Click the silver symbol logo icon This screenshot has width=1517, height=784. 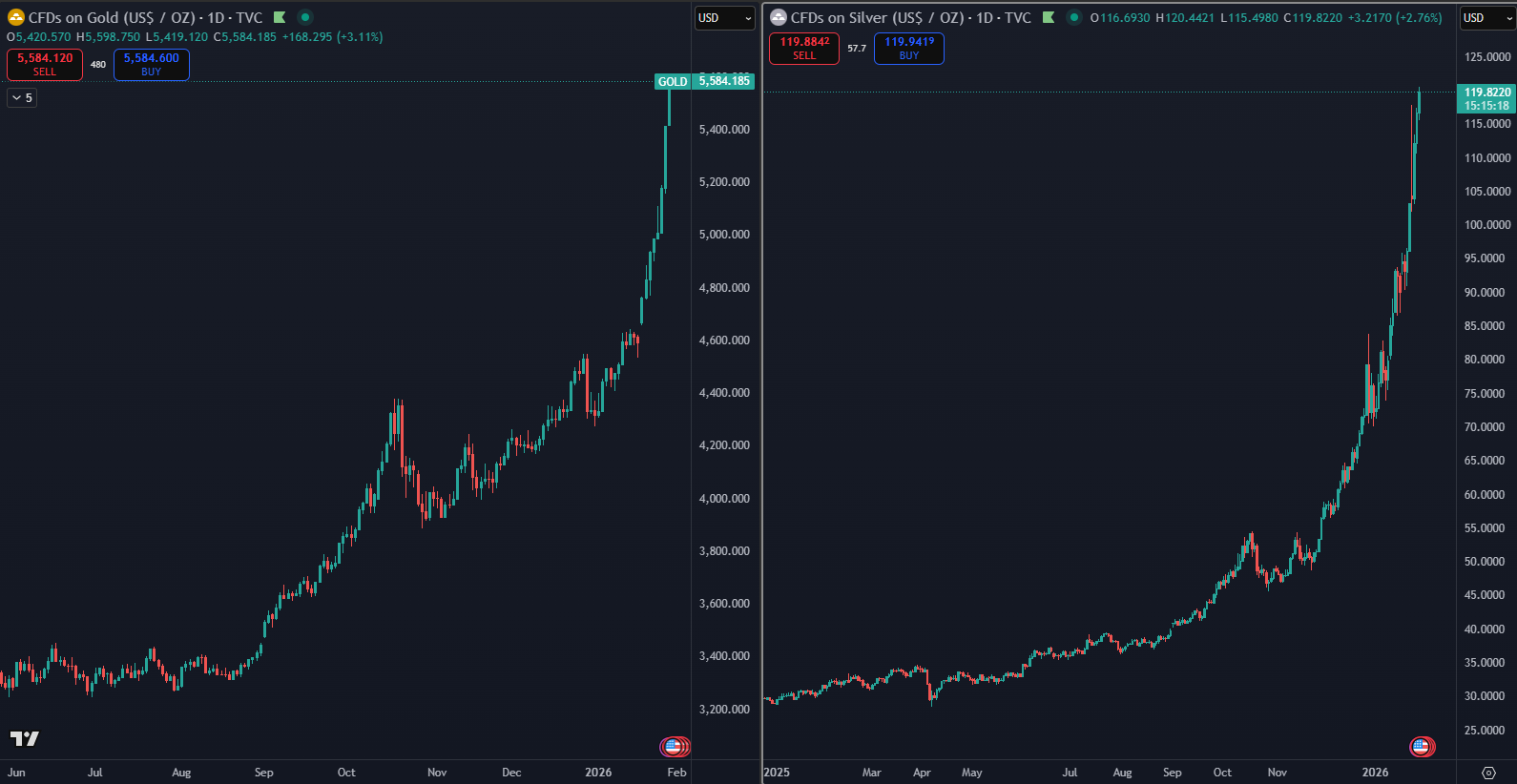click(779, 17)
